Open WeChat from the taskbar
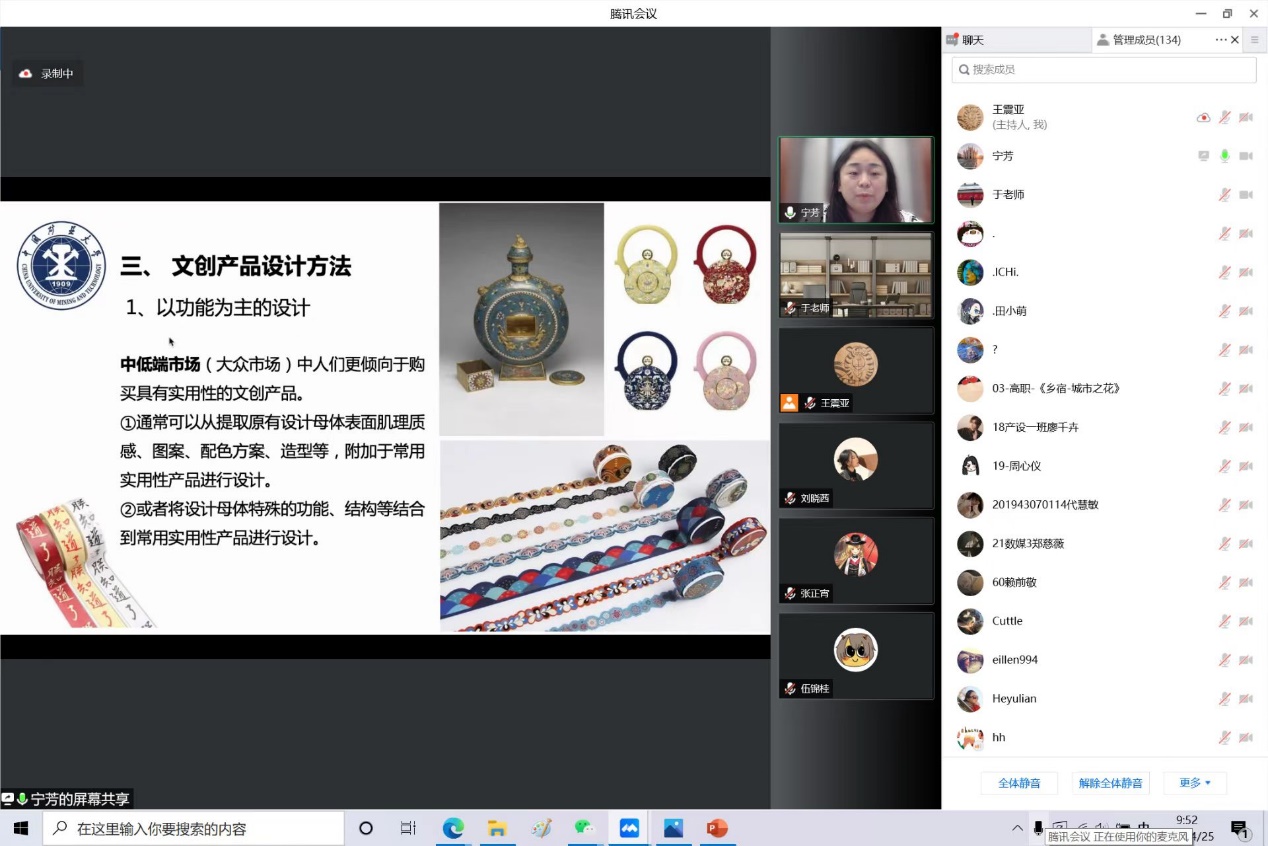This screenshot has height=846, width=1268. (x=585, y=828)
